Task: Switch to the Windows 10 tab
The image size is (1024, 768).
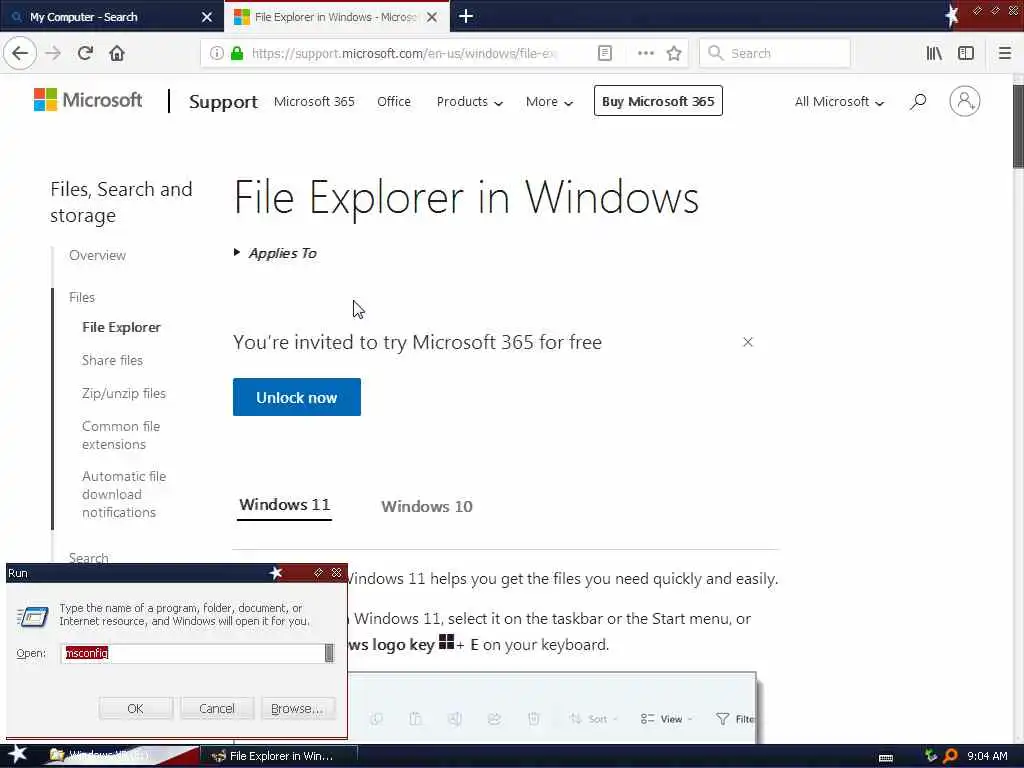Action: (x=426, y=506)
